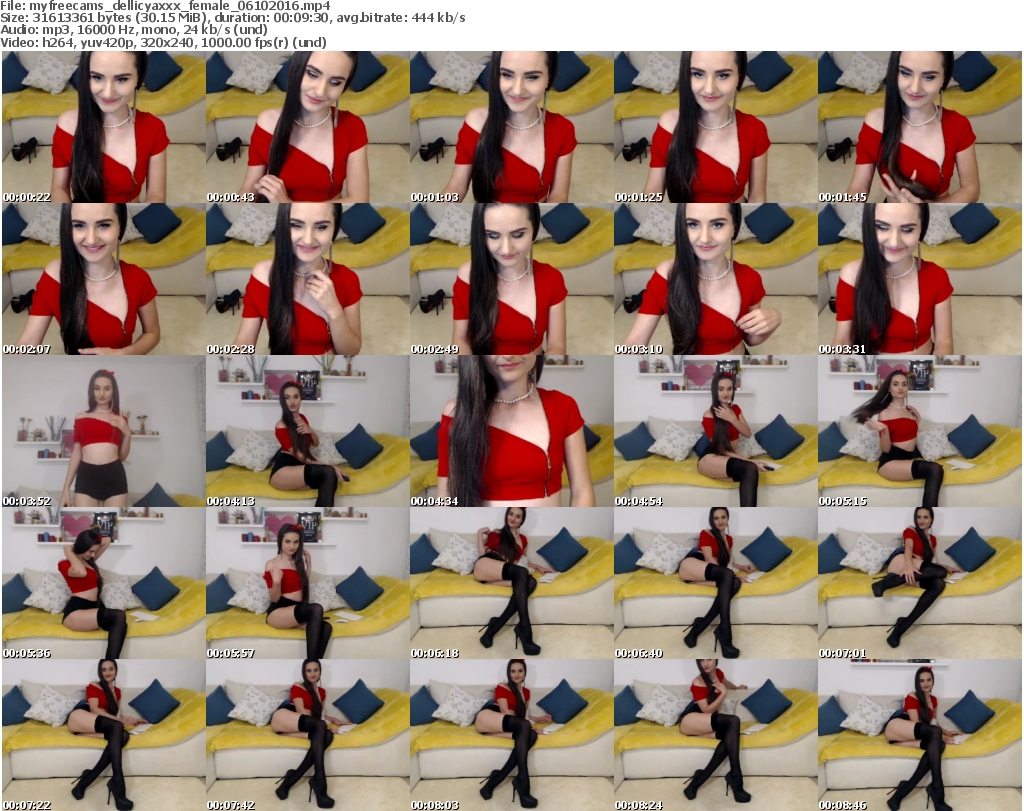Pick the frame timestamped 00:04:34

coord(511,431)
